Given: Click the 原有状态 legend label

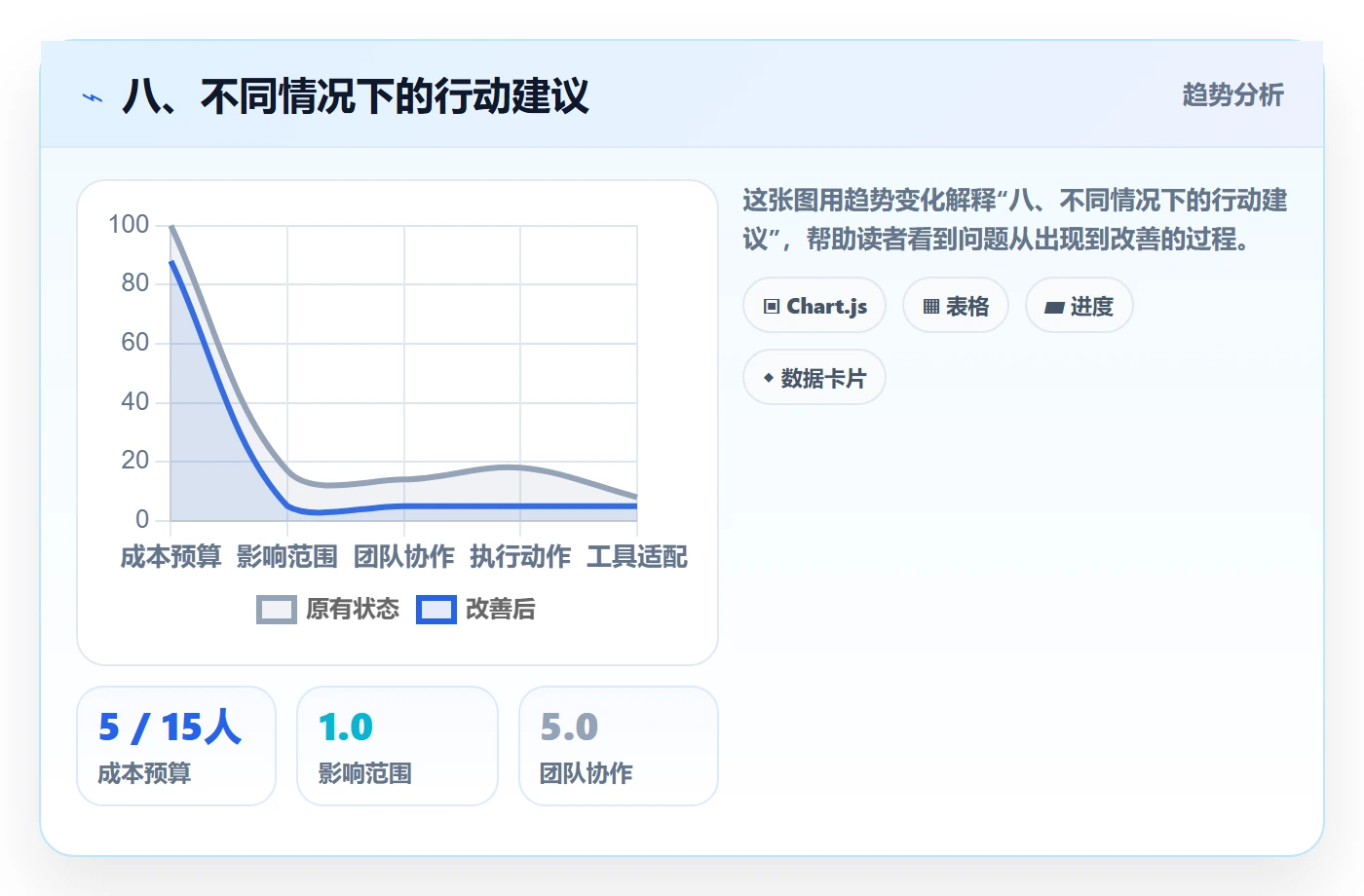Looking at the screenshot, I should coord(353,610).
